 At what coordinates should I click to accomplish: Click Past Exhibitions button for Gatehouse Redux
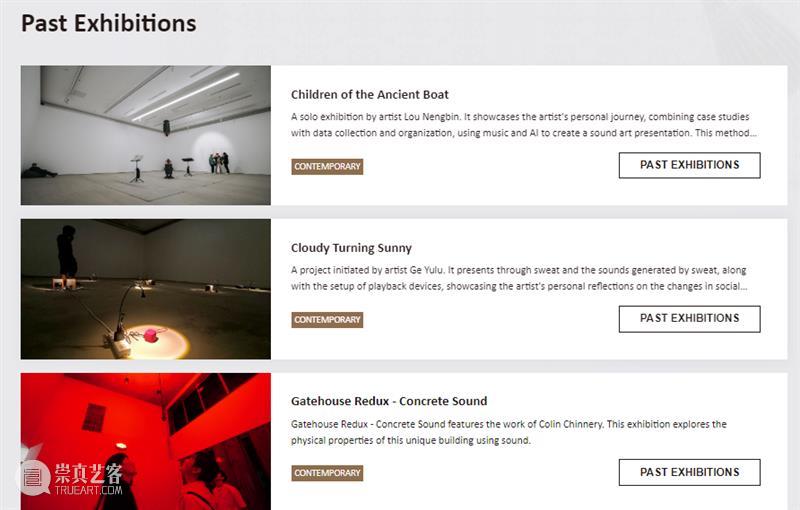click(x=689, y=472)
